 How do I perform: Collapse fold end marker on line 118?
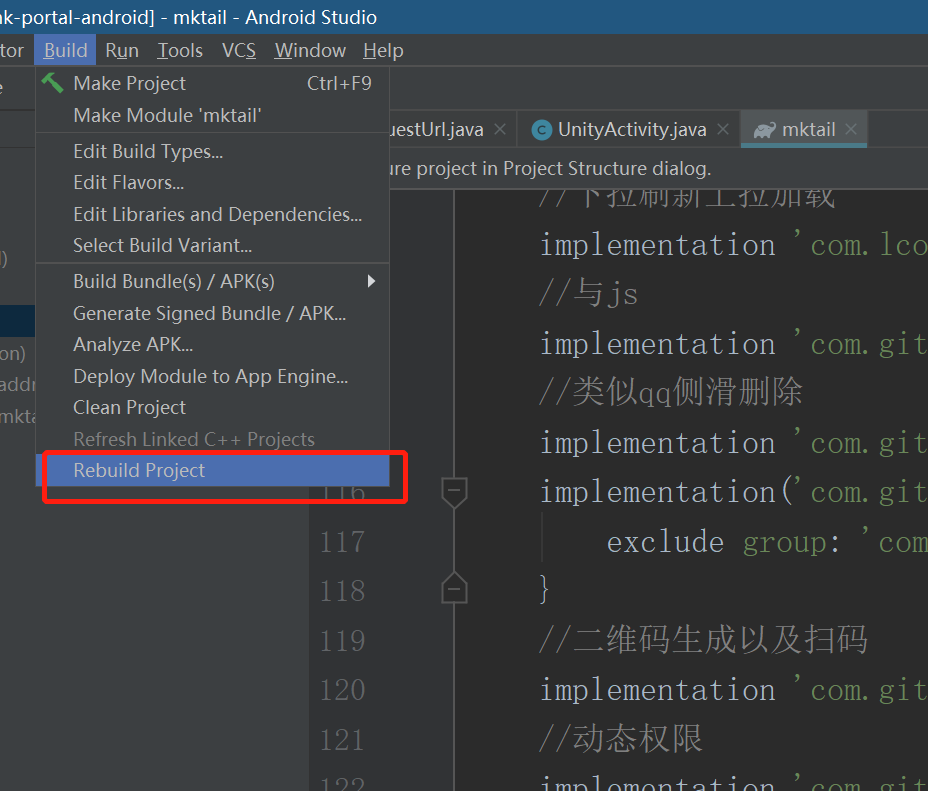(x=455, y=588)
